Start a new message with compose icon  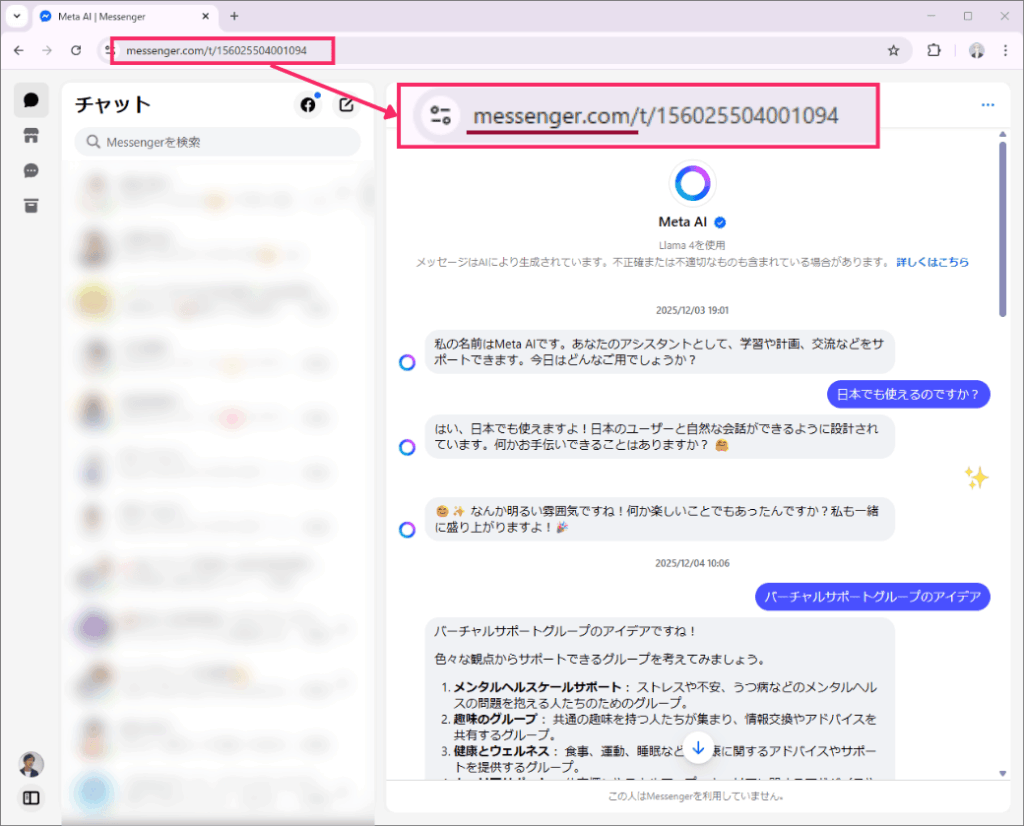tap(346, 105)
